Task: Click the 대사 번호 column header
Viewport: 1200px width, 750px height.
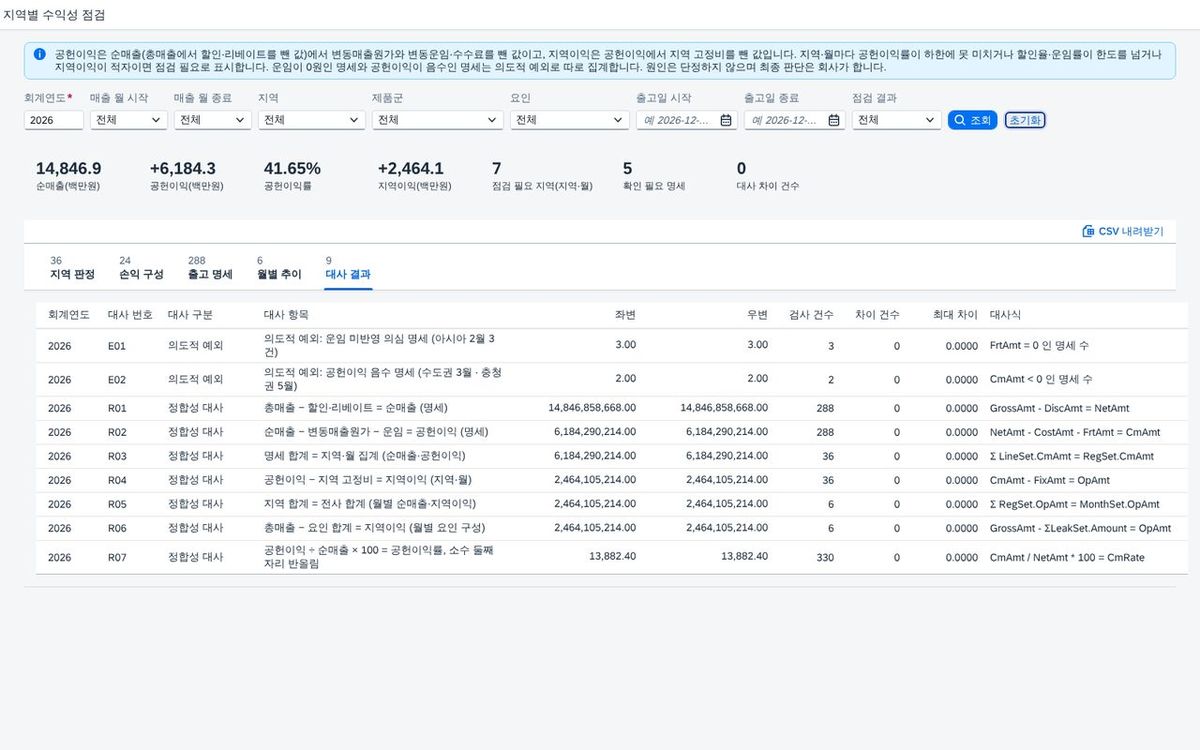Action: coord(130,315)
